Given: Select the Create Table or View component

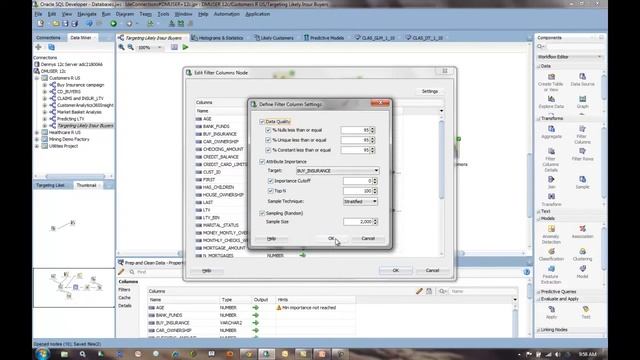Looking at the screenshot, I should click(x=551, y=82).
